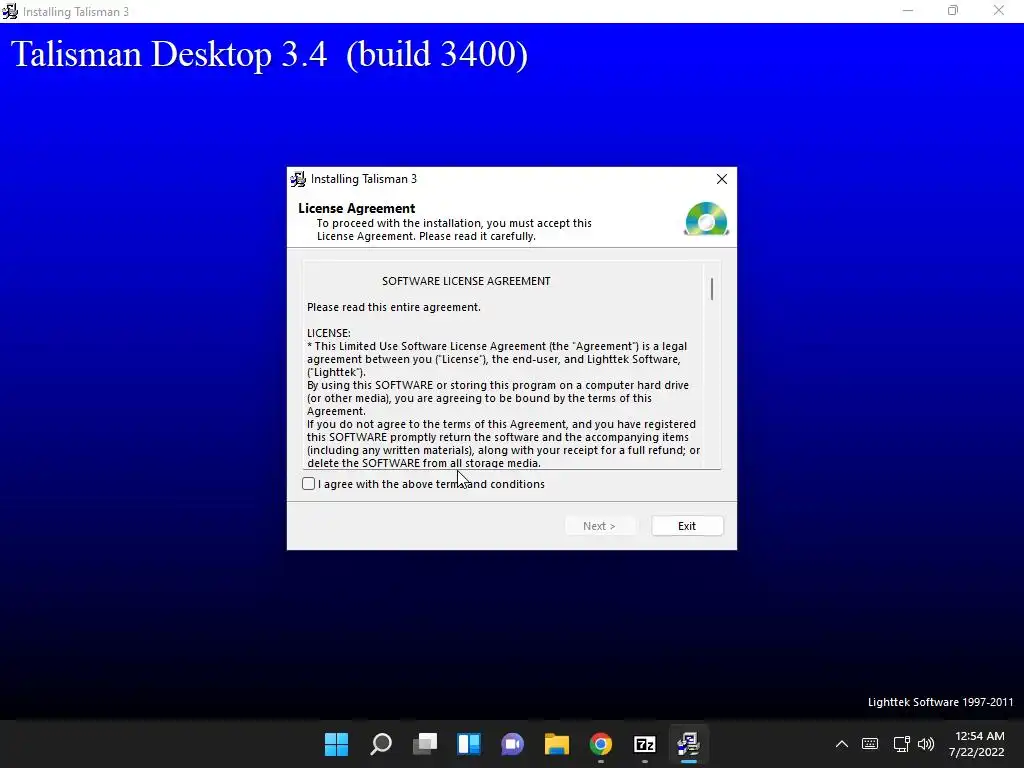The width and height of the screenshot is (1024, 768).
Task: Close the main Installing Talisman 3 window
Action: (x=999, y=11)
